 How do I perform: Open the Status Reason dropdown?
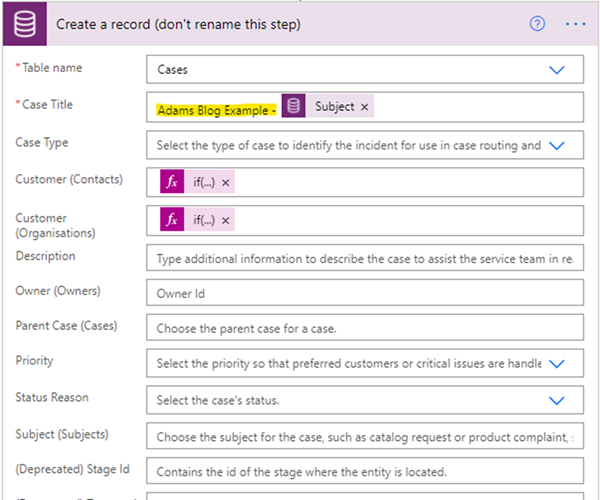[557, 400]
